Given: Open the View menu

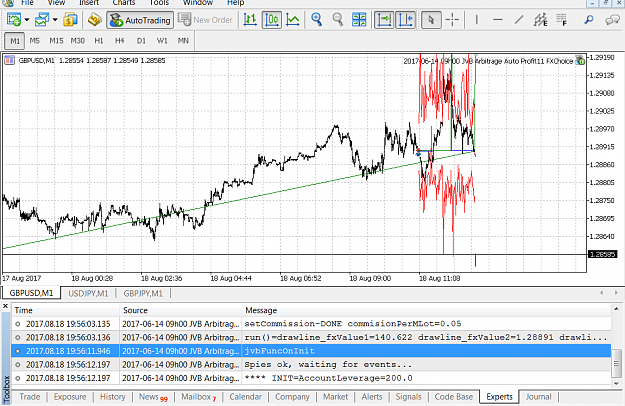Looking at the screenshot, I should pyautogui.click(x=56, y=3).
